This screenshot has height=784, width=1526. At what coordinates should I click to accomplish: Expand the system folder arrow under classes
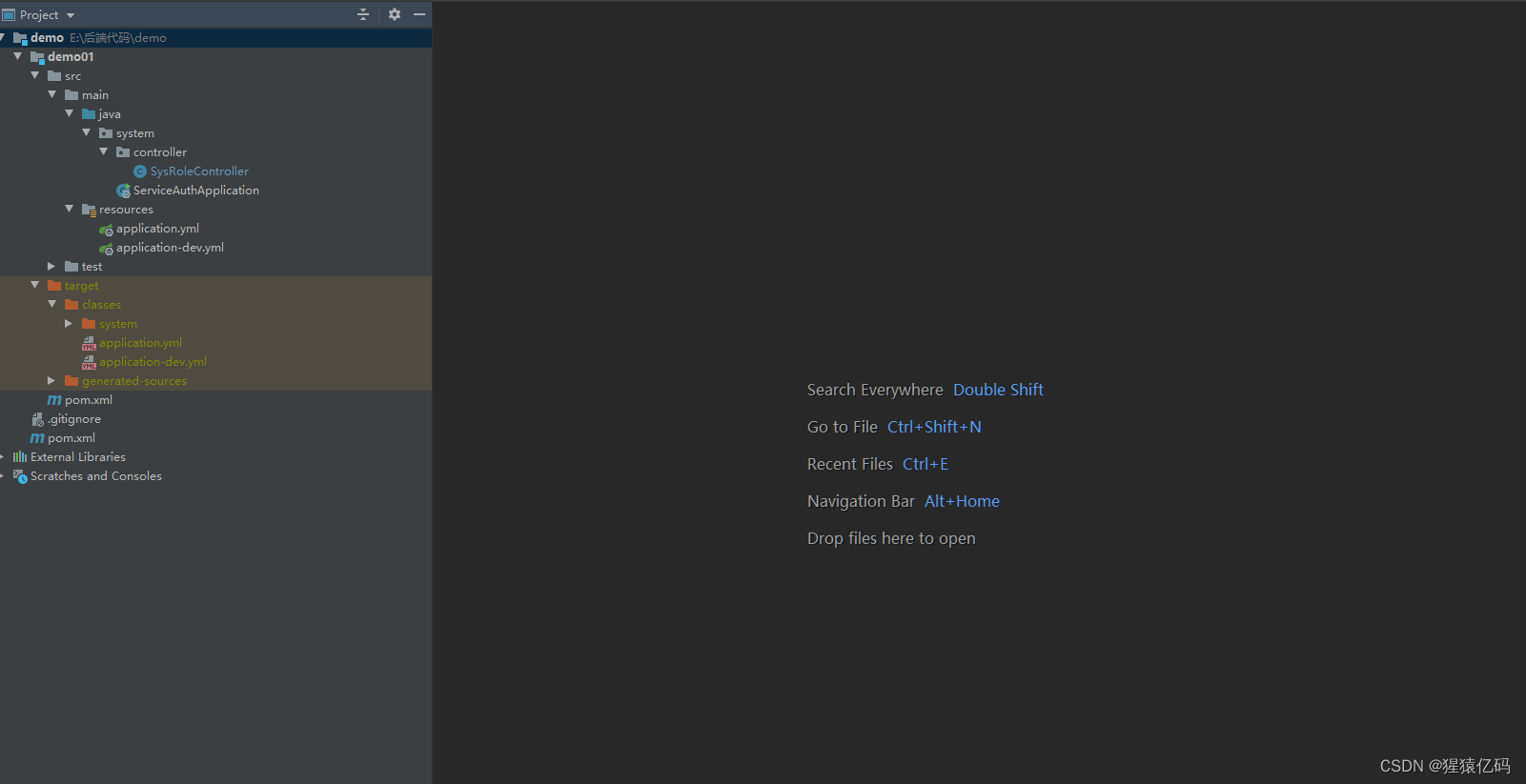coord(70,323)
